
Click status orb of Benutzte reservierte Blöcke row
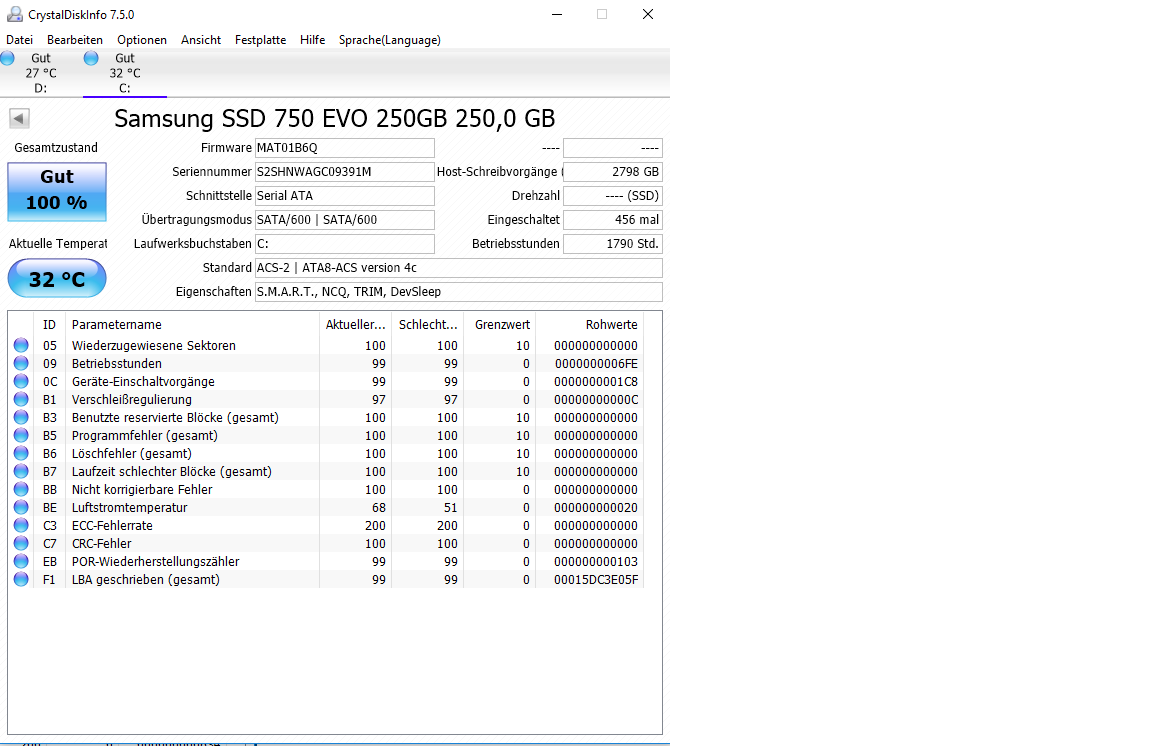click(21, 417)
